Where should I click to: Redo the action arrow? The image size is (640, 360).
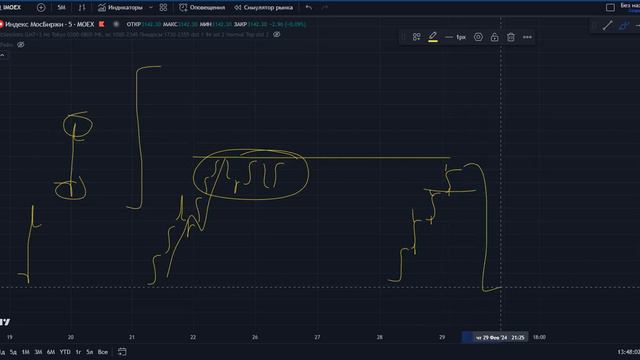click(324, 7)
